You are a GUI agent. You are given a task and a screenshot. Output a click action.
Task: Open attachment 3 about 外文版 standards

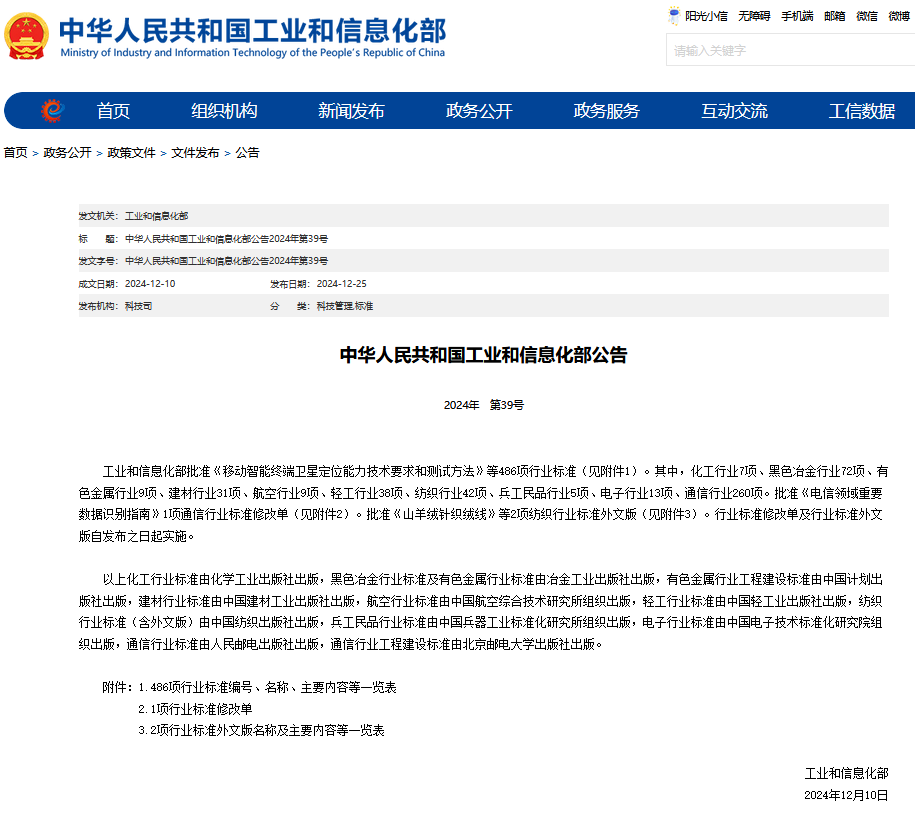click(x=261, y=730)
